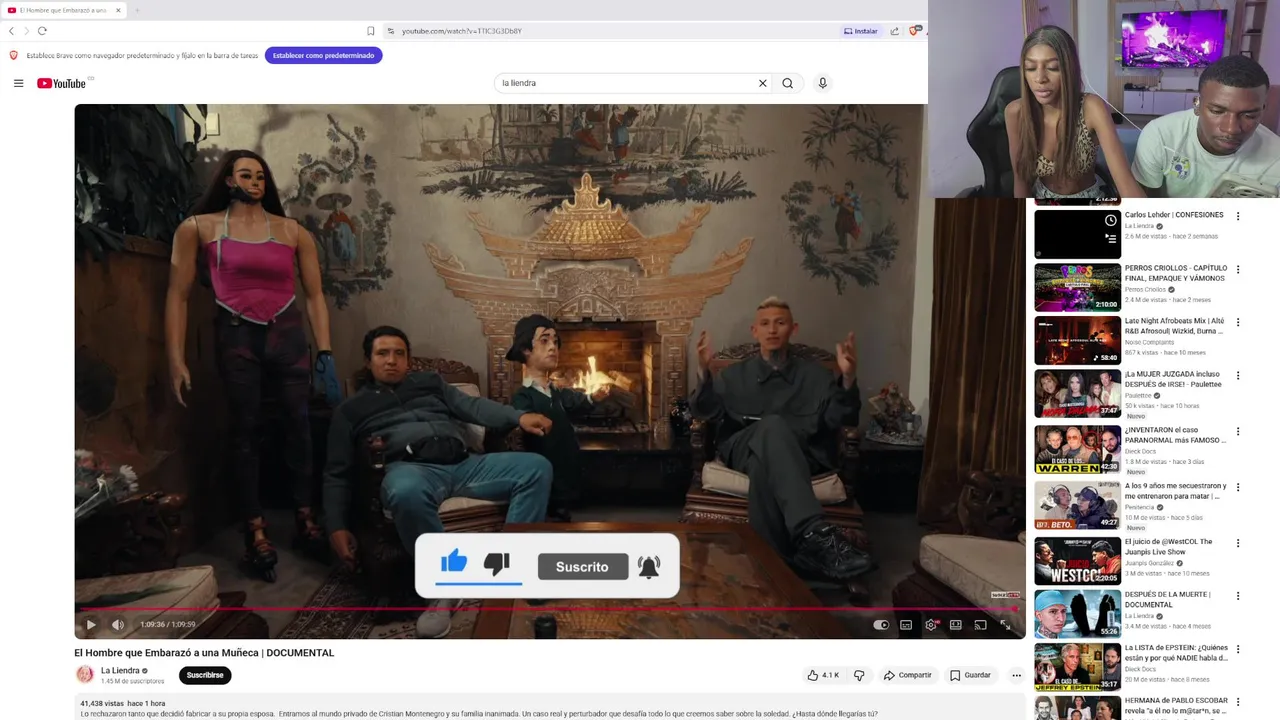Open a new browser tab
This screenshot has width=1280, height=720.
tap(137, 10)
